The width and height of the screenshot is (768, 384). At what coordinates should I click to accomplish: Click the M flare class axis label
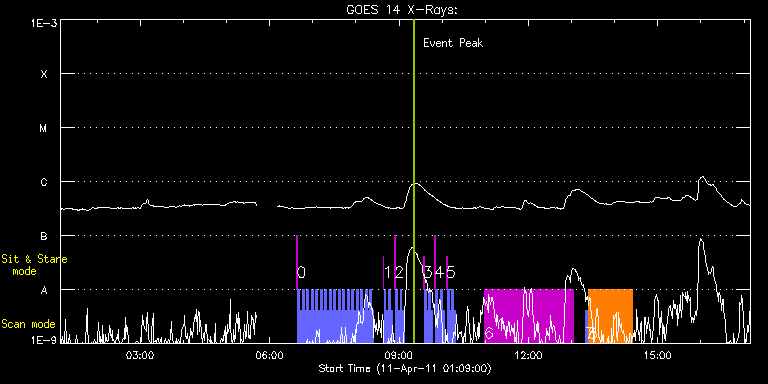click(x=44, y=128)
